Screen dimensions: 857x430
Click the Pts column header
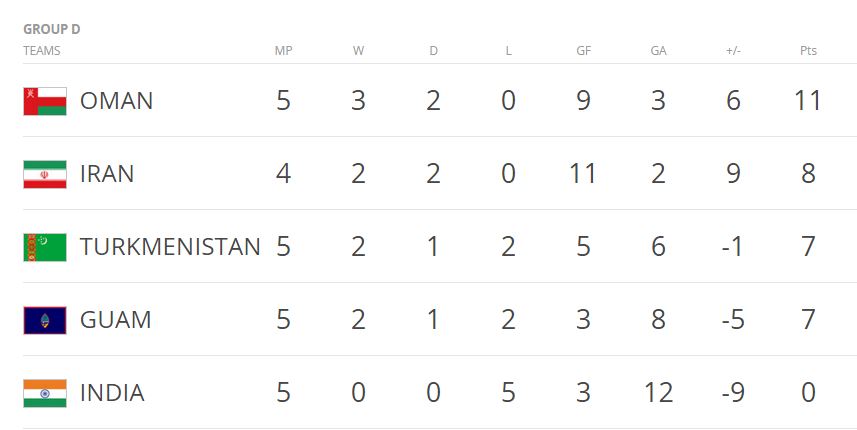pos(808,51)
